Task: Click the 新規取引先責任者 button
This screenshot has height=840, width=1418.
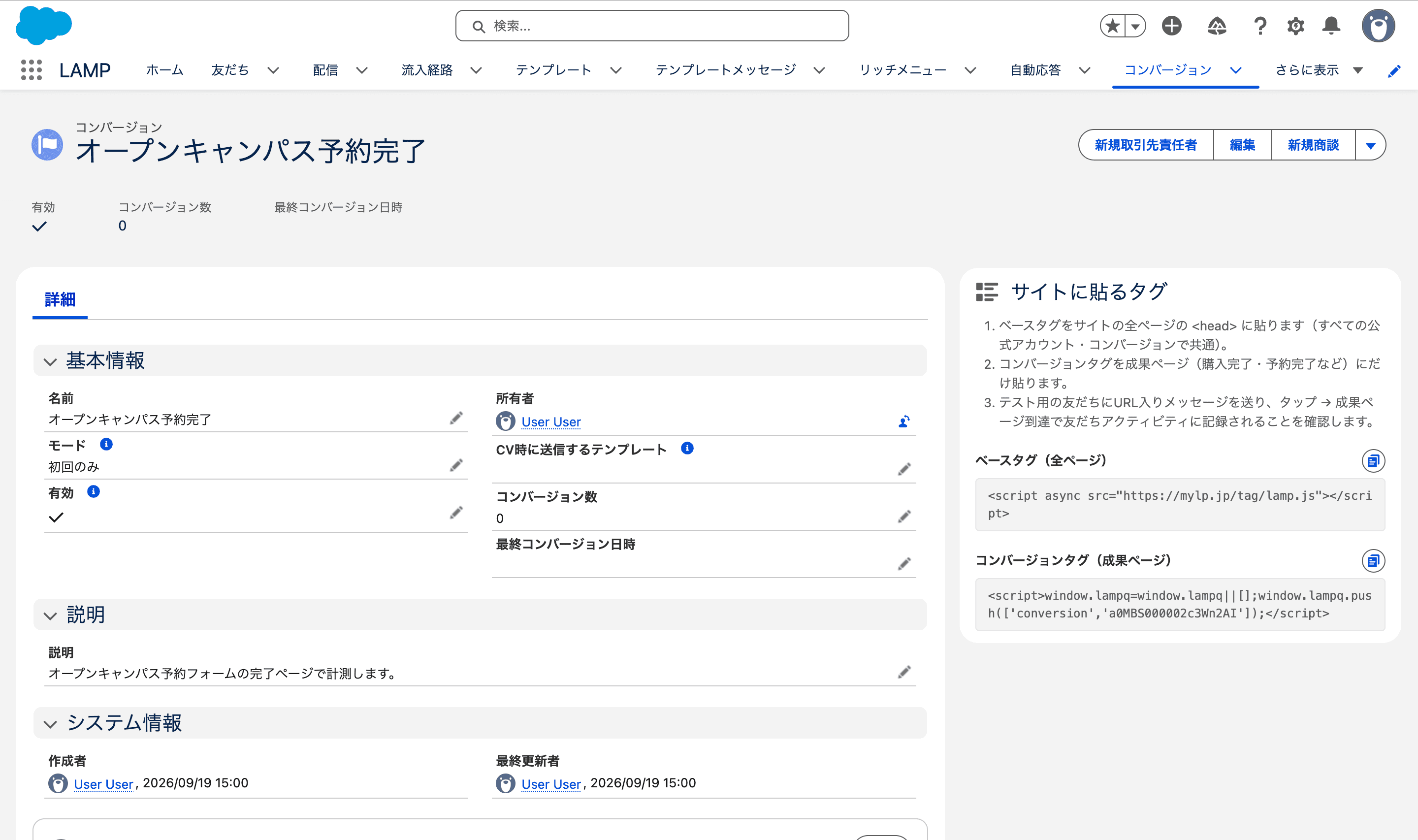Action: [1146, 145]
